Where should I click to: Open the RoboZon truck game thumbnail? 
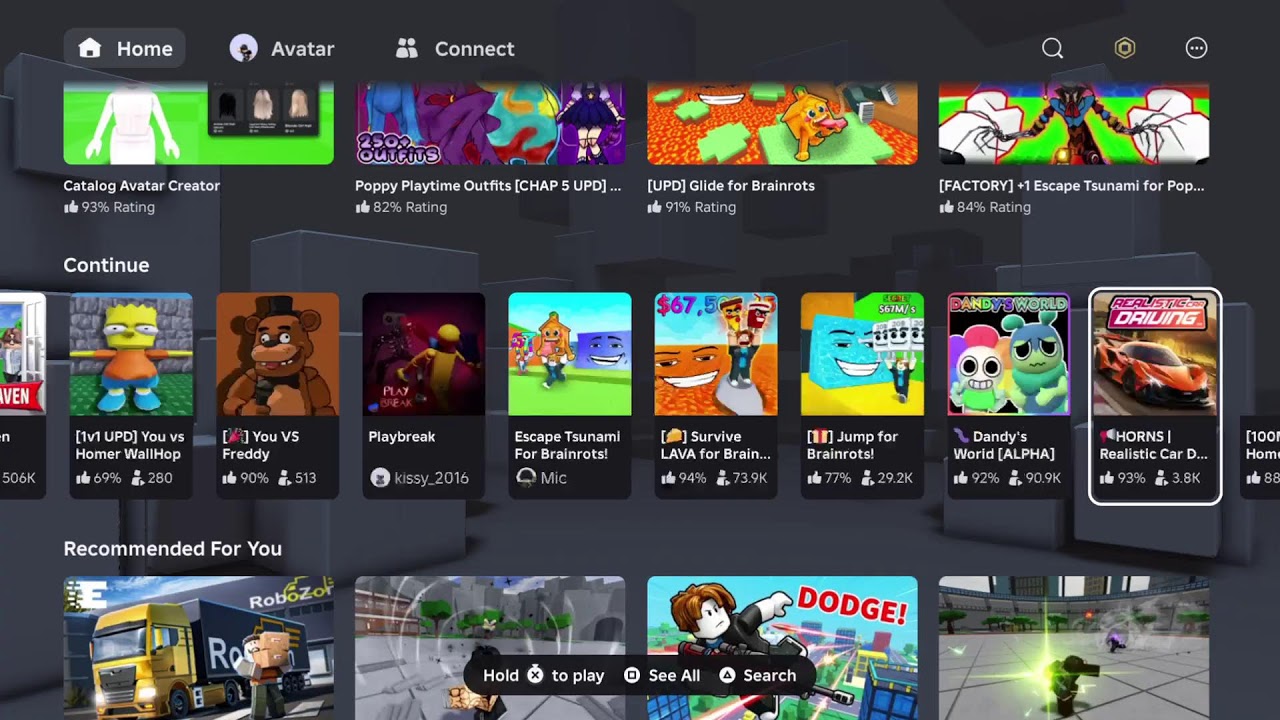point(198,648)
